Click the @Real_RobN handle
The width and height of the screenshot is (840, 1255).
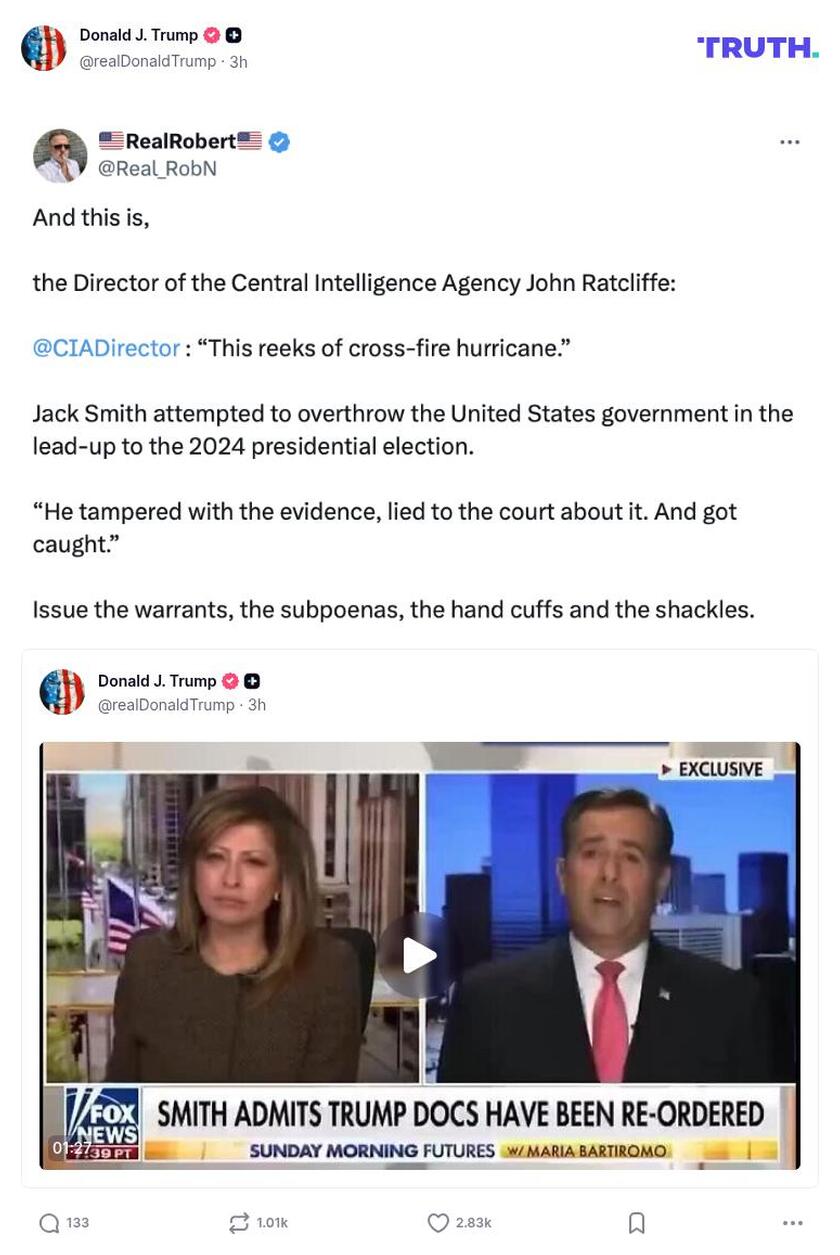(x=157, y=169)
